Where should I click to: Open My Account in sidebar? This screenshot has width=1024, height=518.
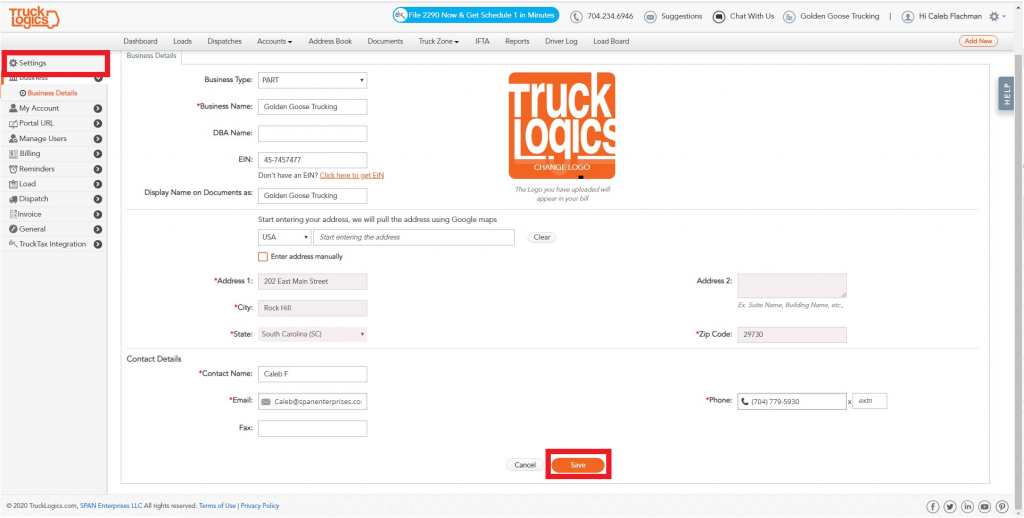39,108
